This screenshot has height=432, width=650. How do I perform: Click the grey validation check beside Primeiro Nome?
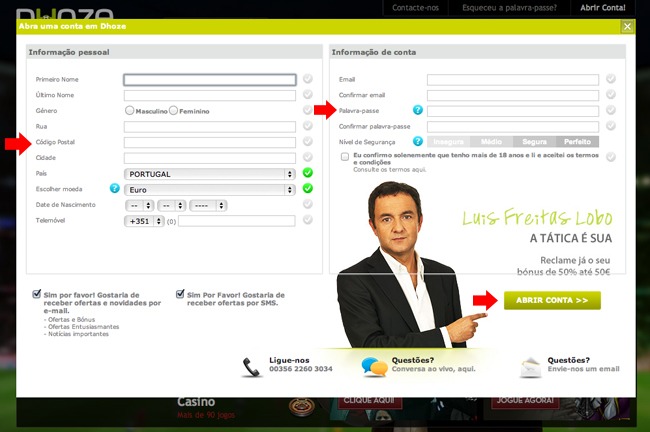308,78
